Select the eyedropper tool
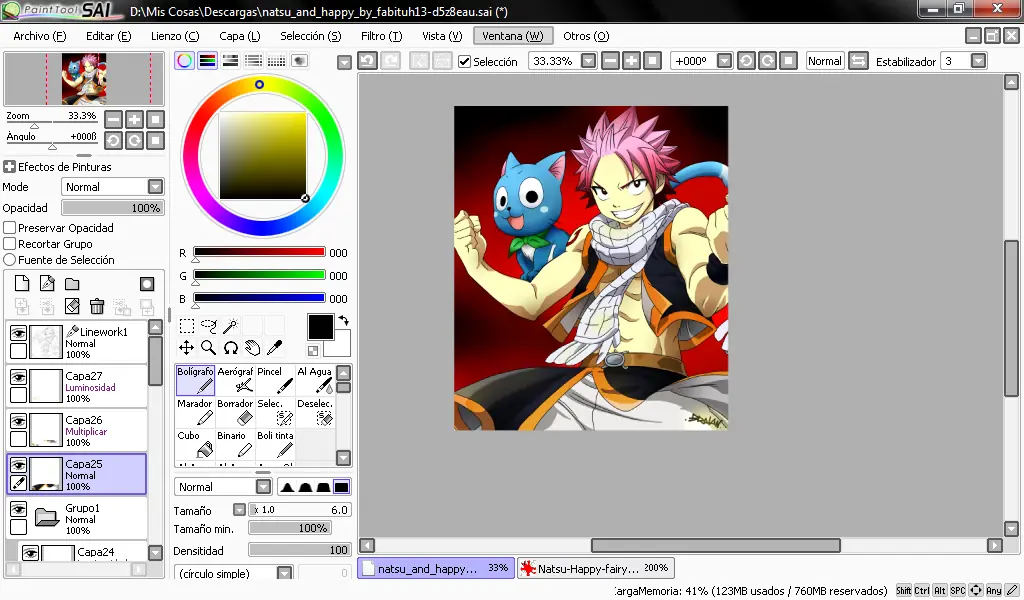1024x600 pixels. click(275, 347)
